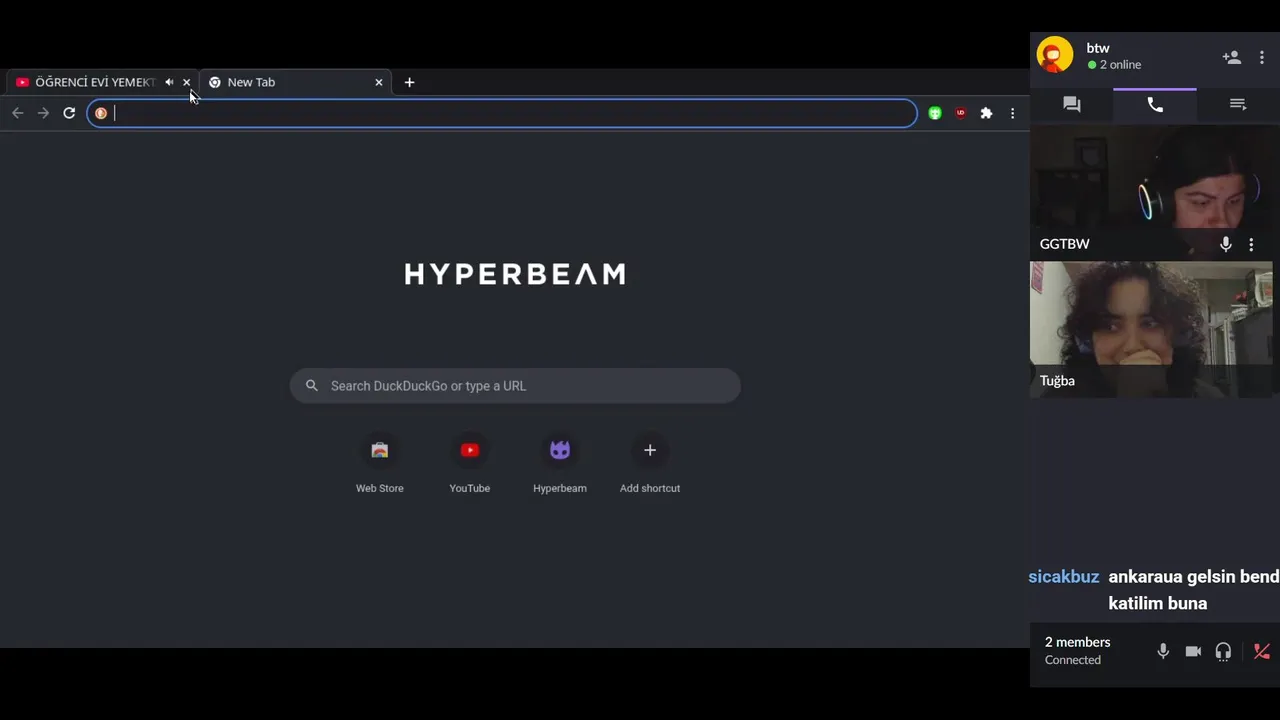Focus the browser address bar
This screenshot has width=1280, height=720.
502,113
